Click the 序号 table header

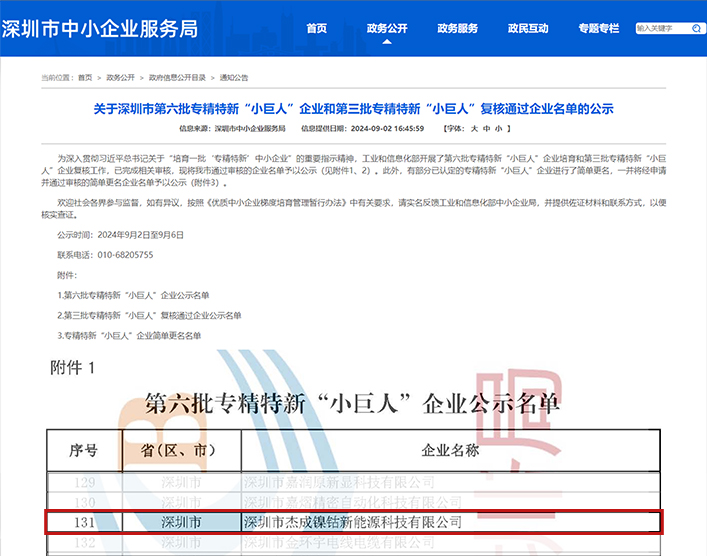click(x=83, y=450)
